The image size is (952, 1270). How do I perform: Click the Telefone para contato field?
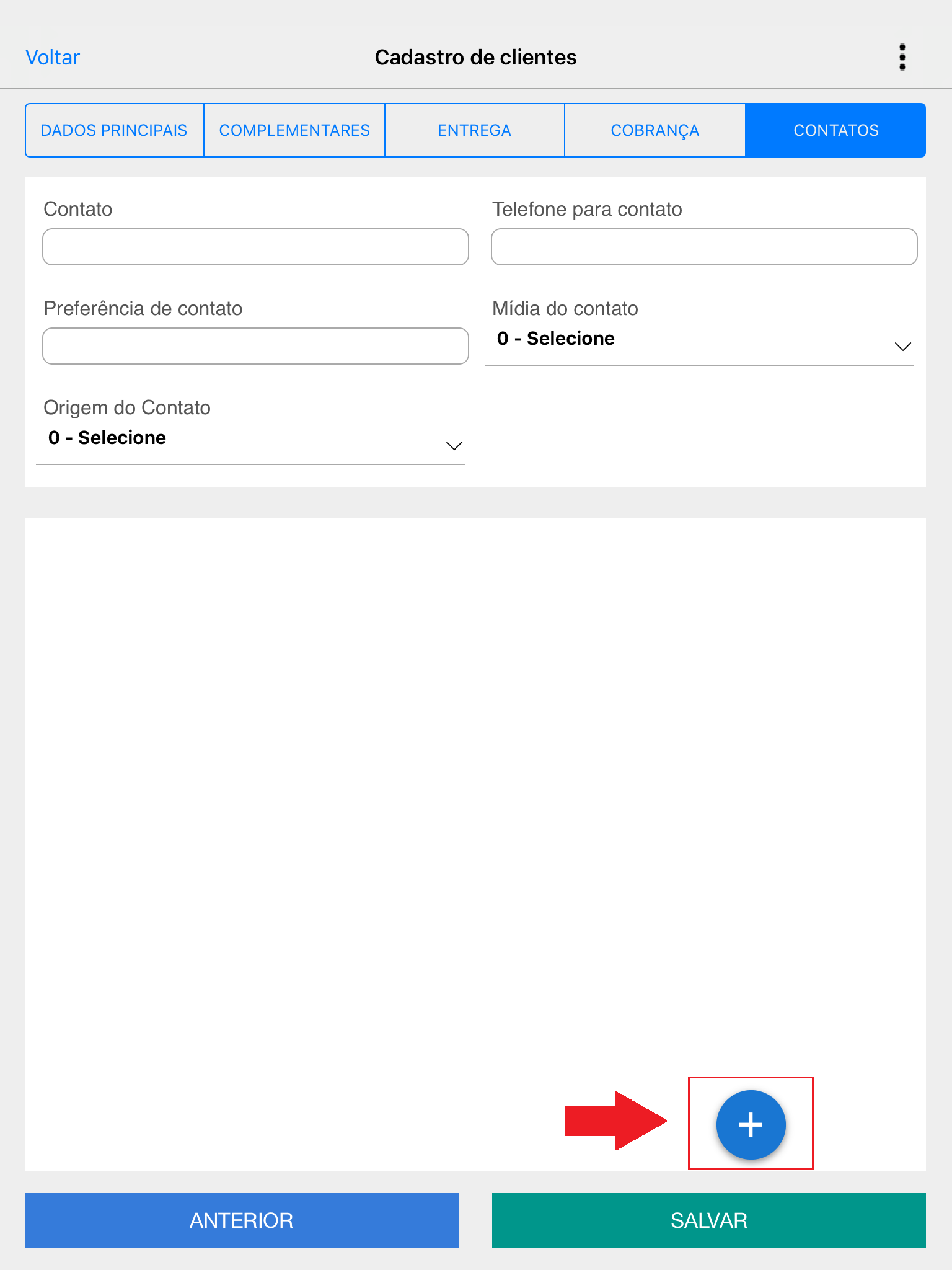(x=703, y=247)
